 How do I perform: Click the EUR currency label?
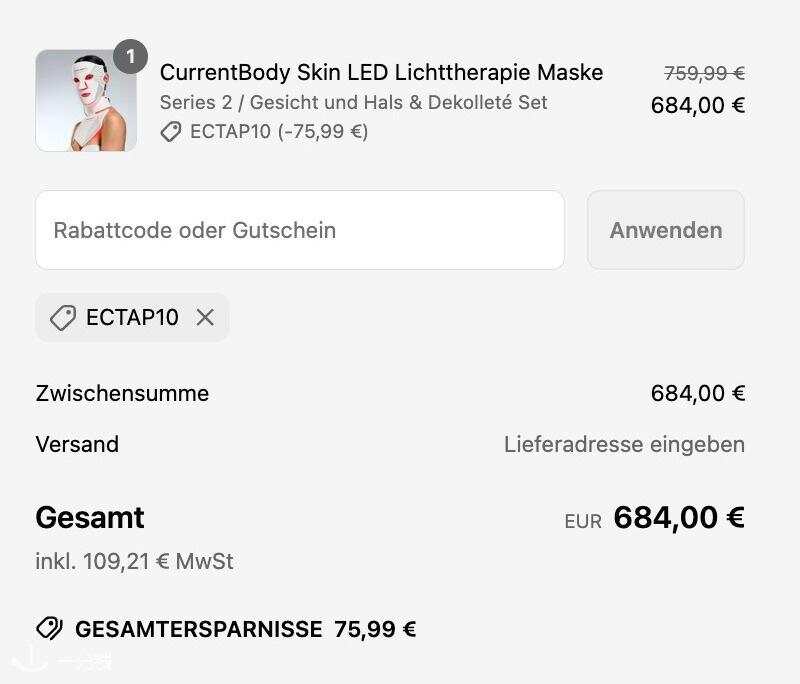[583, 522]
